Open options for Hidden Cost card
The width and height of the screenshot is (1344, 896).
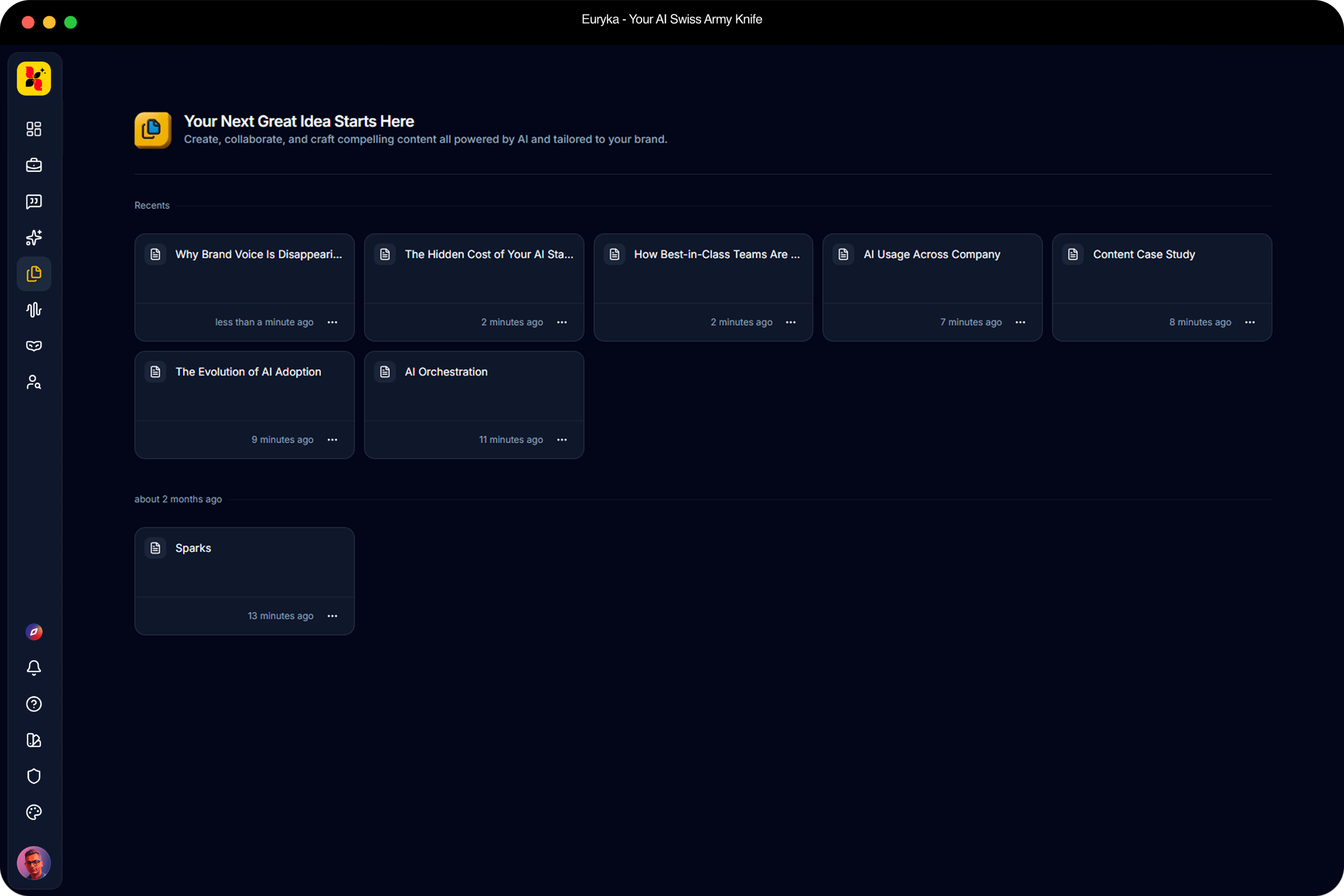coord(562,323)
